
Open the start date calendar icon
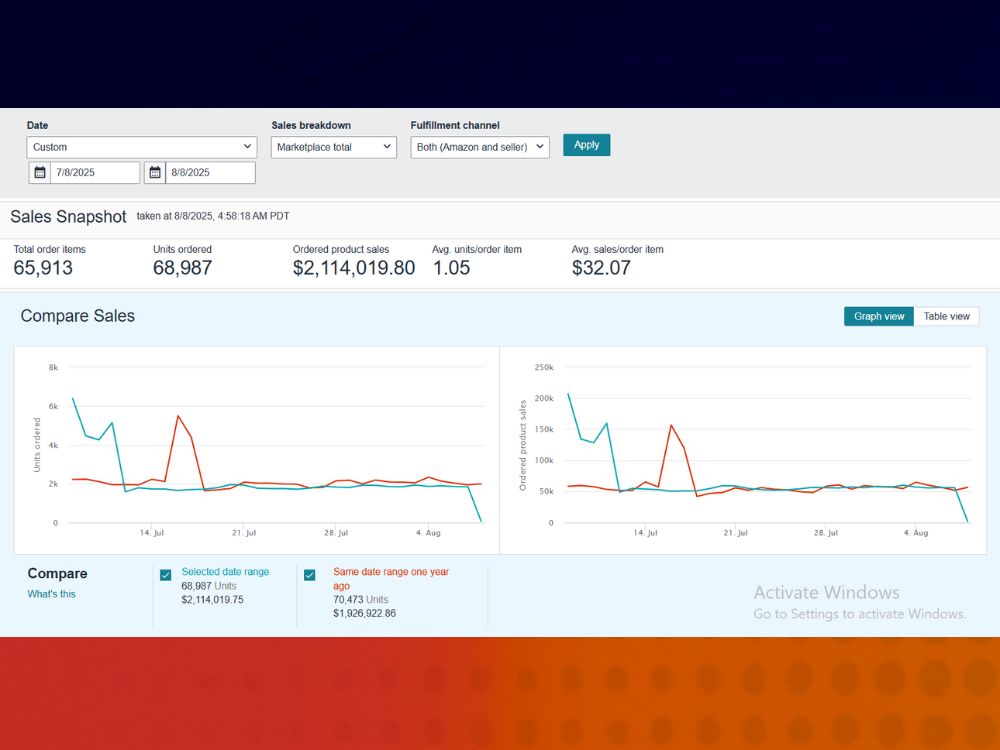(x=40, y=172)
